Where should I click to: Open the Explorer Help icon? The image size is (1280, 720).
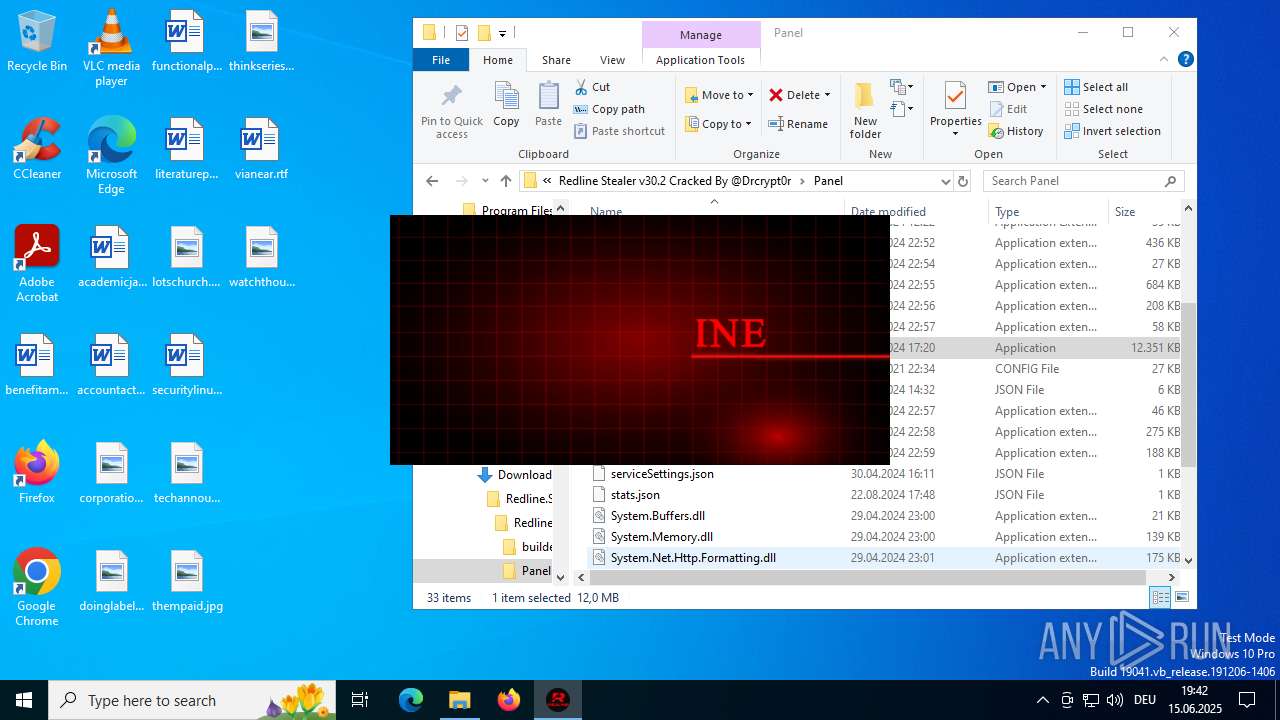(1186, 59)
